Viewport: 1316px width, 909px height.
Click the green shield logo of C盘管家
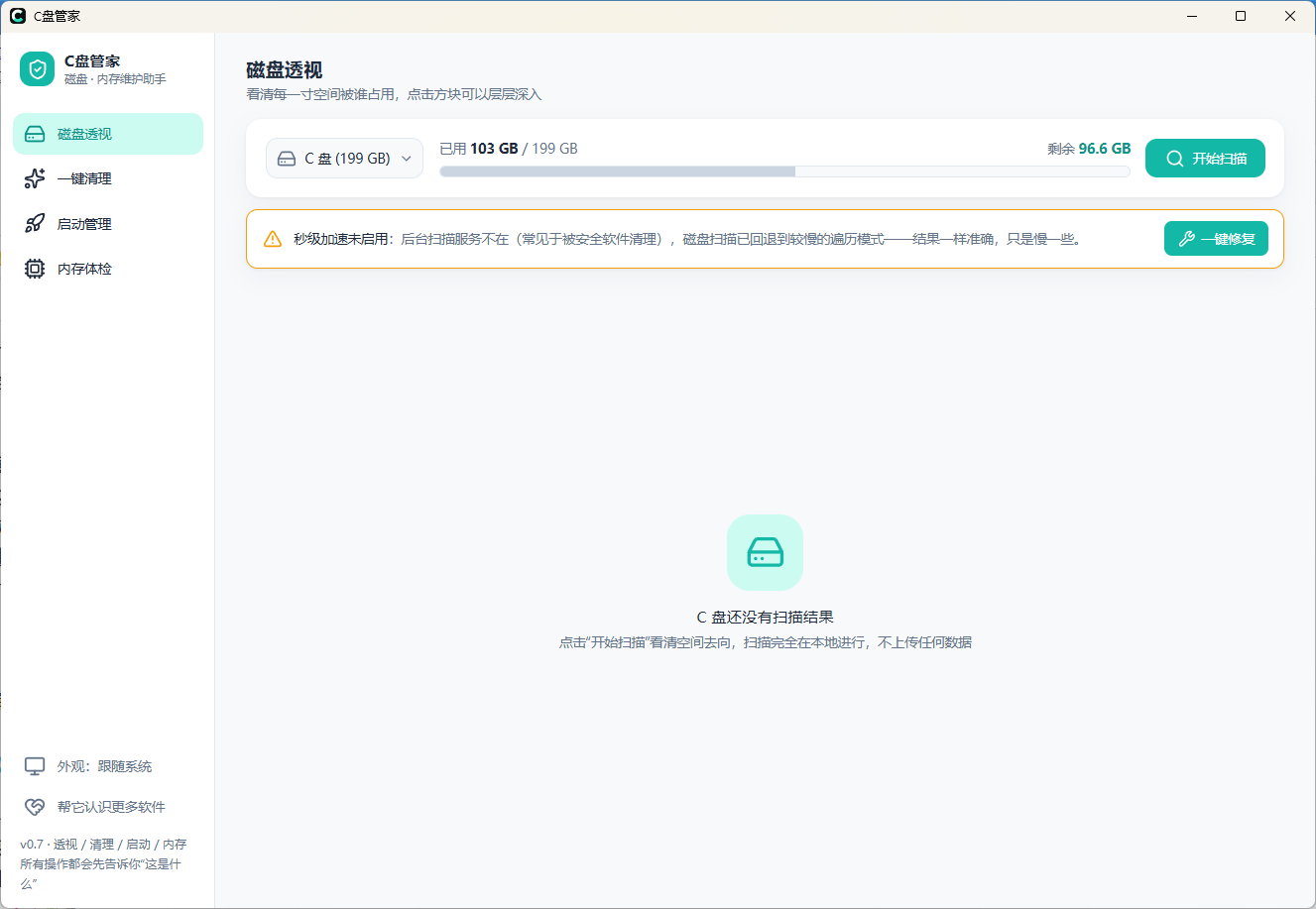click(x=38, y=69)
